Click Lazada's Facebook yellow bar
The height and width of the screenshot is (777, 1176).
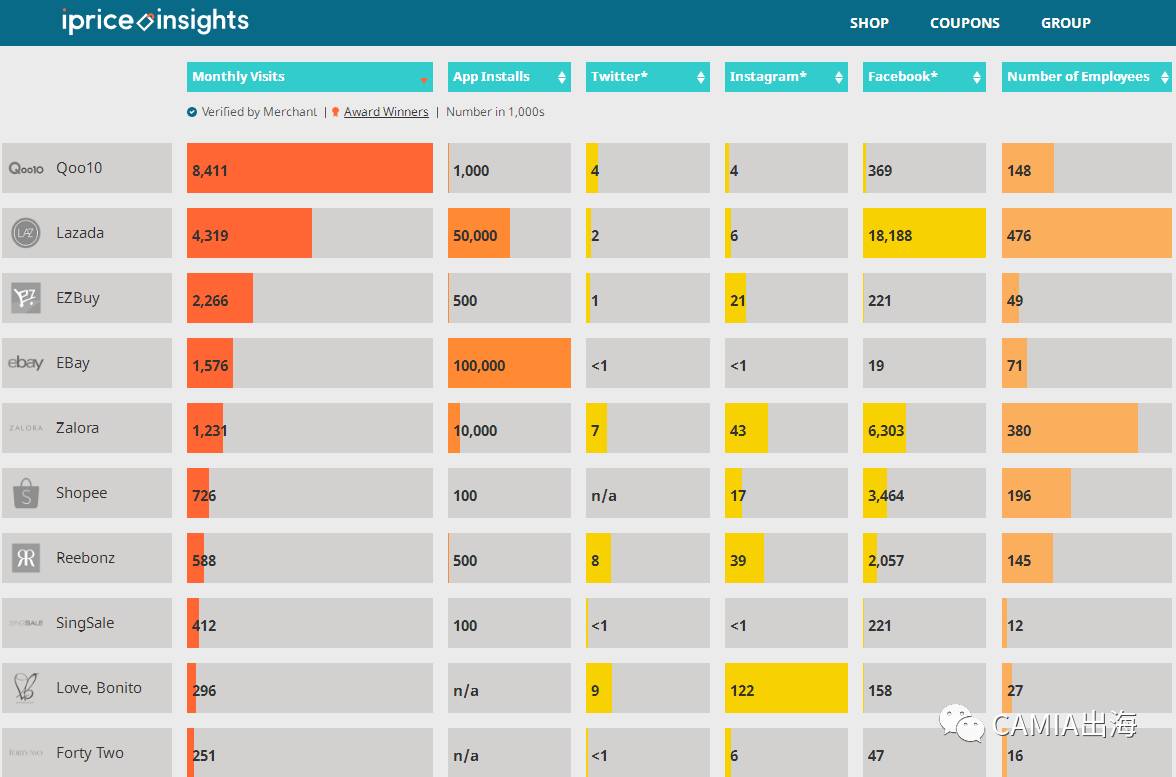[x=924, y=233]
